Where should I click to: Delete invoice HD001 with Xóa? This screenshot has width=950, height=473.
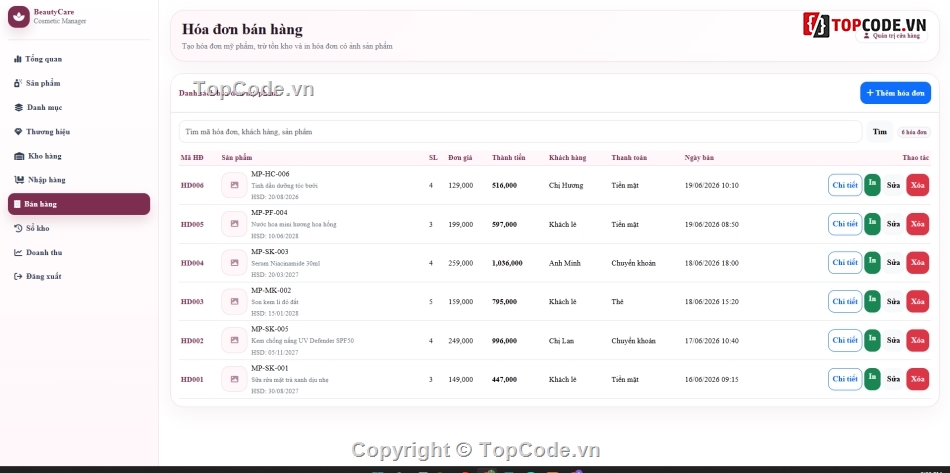(x=918, y=379)
